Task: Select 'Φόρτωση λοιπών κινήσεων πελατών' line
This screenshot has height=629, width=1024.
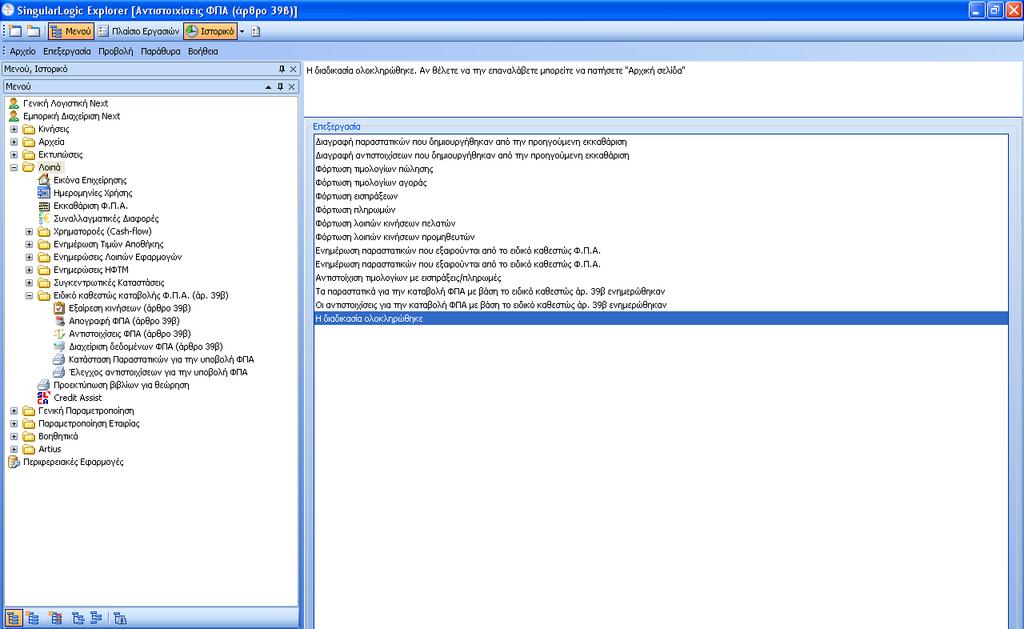Action: tap(661, 223)
